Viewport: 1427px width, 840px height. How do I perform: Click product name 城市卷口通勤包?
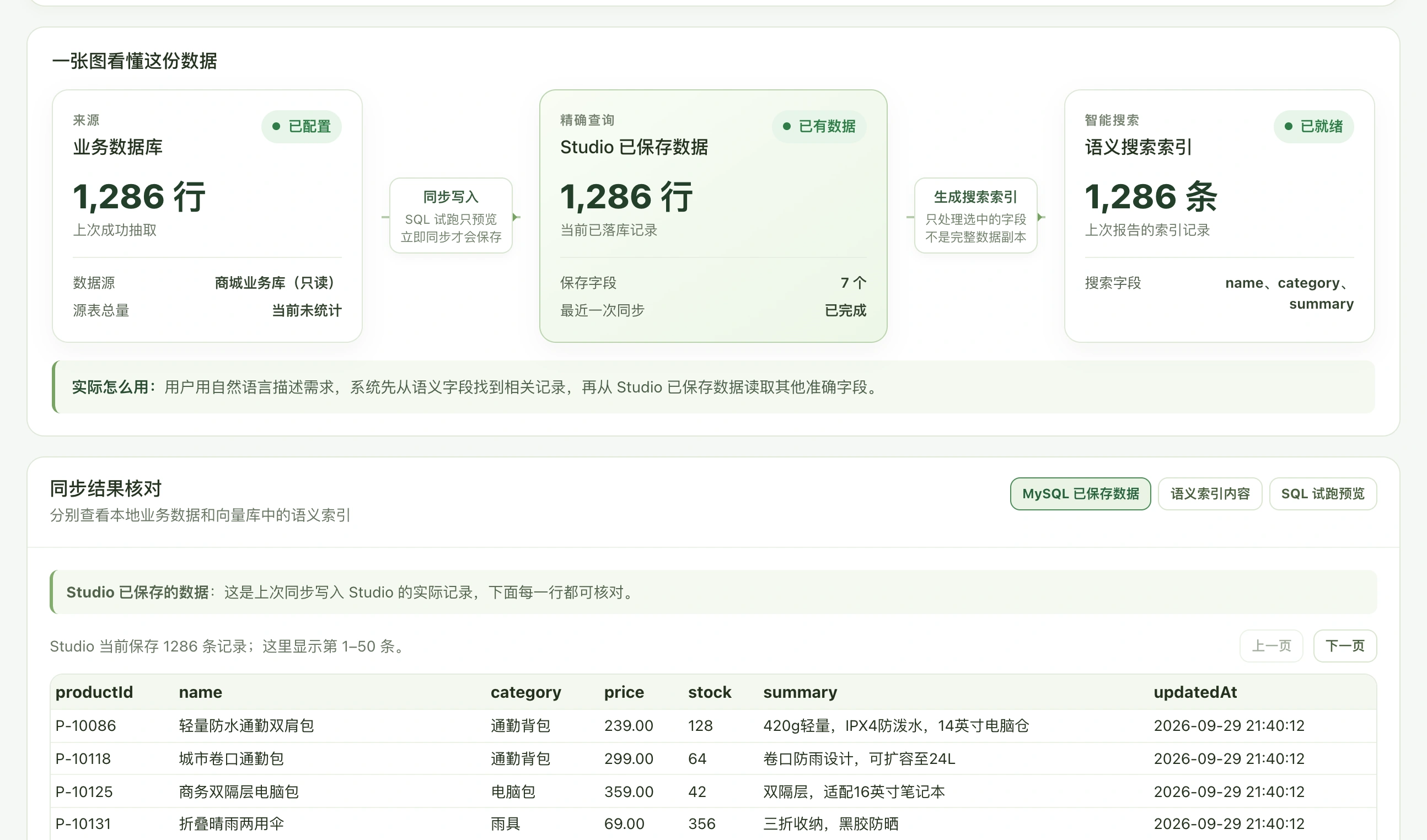231,758
